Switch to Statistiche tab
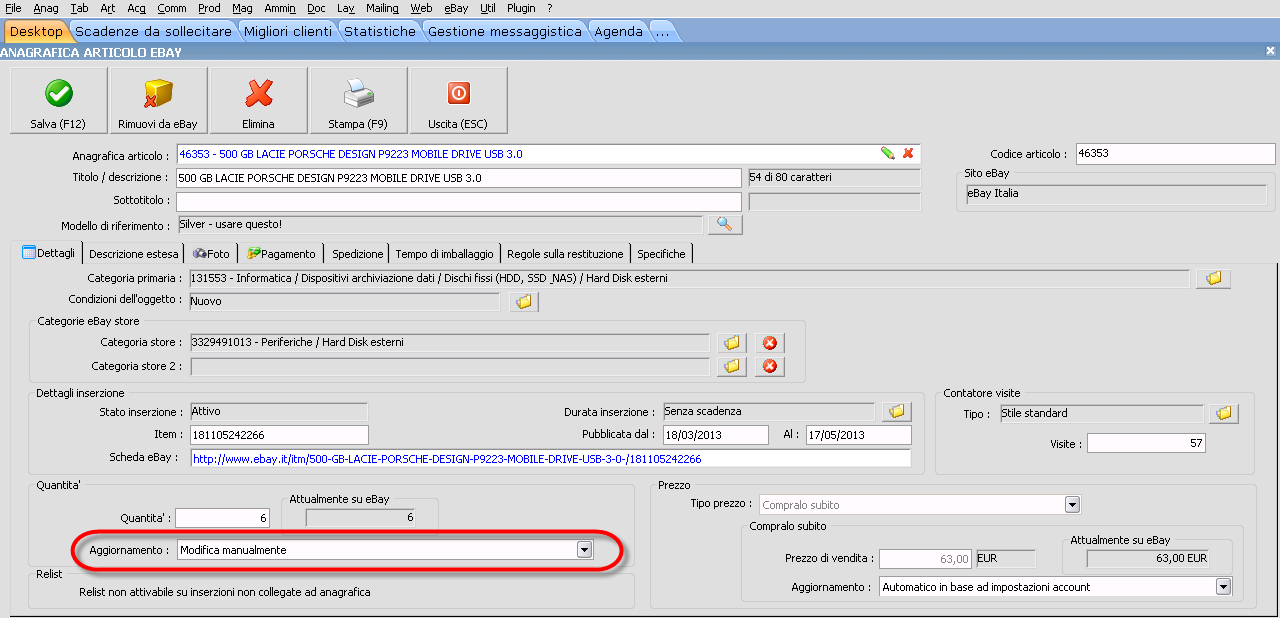The width and height of the screenshot is (1280, 618). click(x=380, y=32)
